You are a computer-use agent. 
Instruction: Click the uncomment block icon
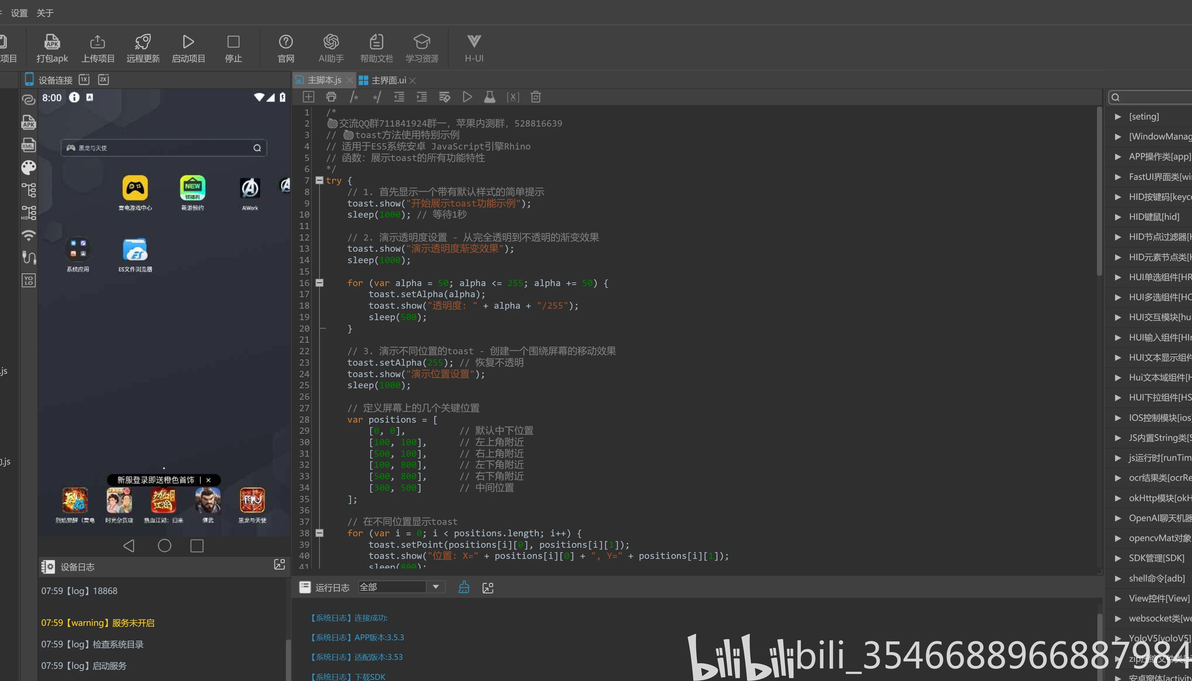click(x=376, y=97)
